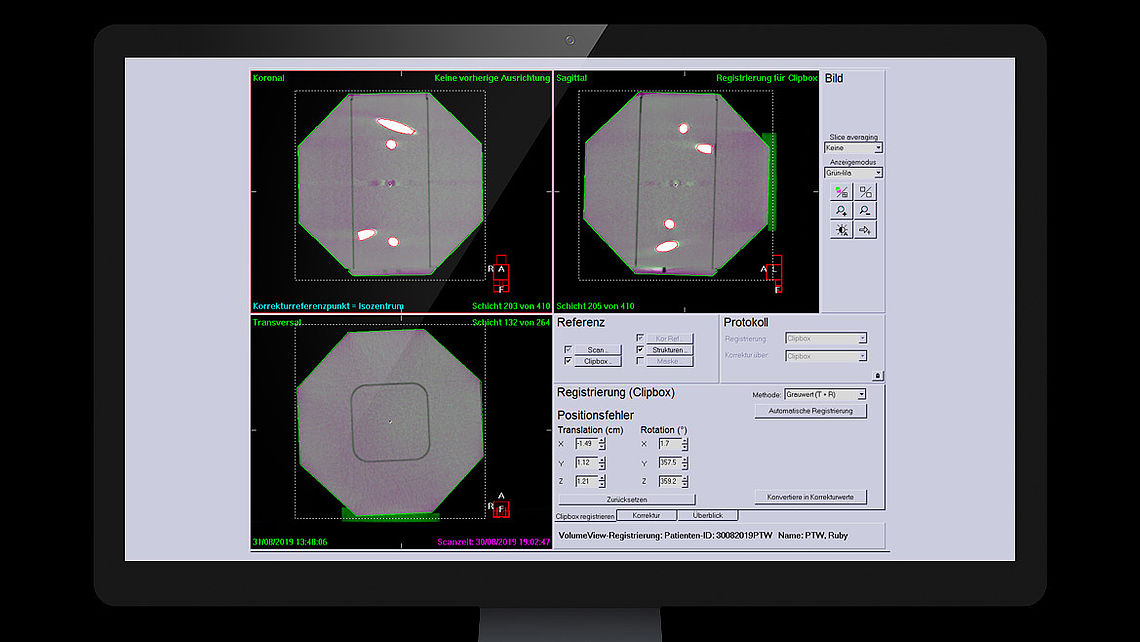Viewport: 1140px width, 642px height.
Task: Disable the Scan checkbox
Action: 567,350
